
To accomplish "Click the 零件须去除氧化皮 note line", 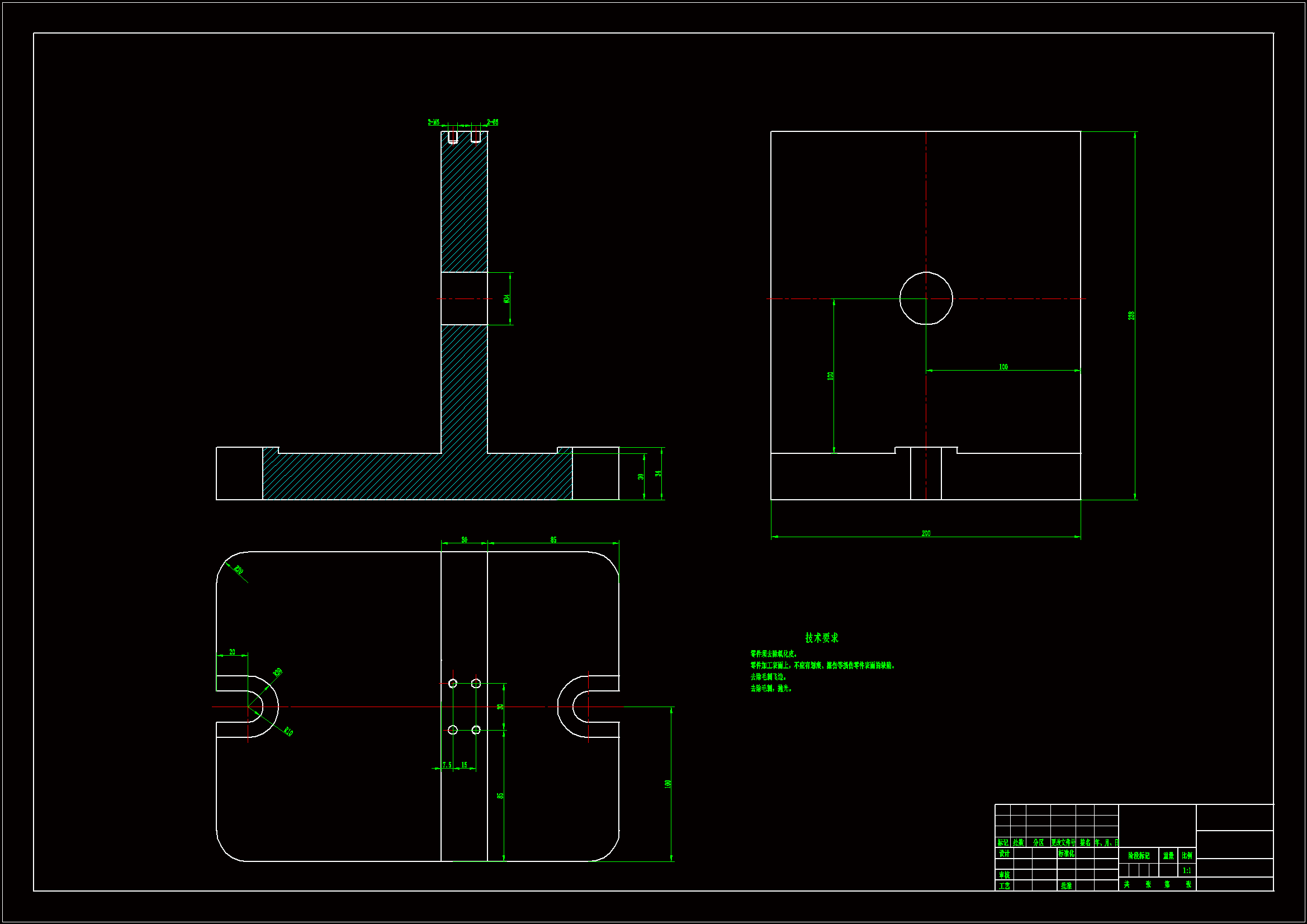I will tap(773, 653).
